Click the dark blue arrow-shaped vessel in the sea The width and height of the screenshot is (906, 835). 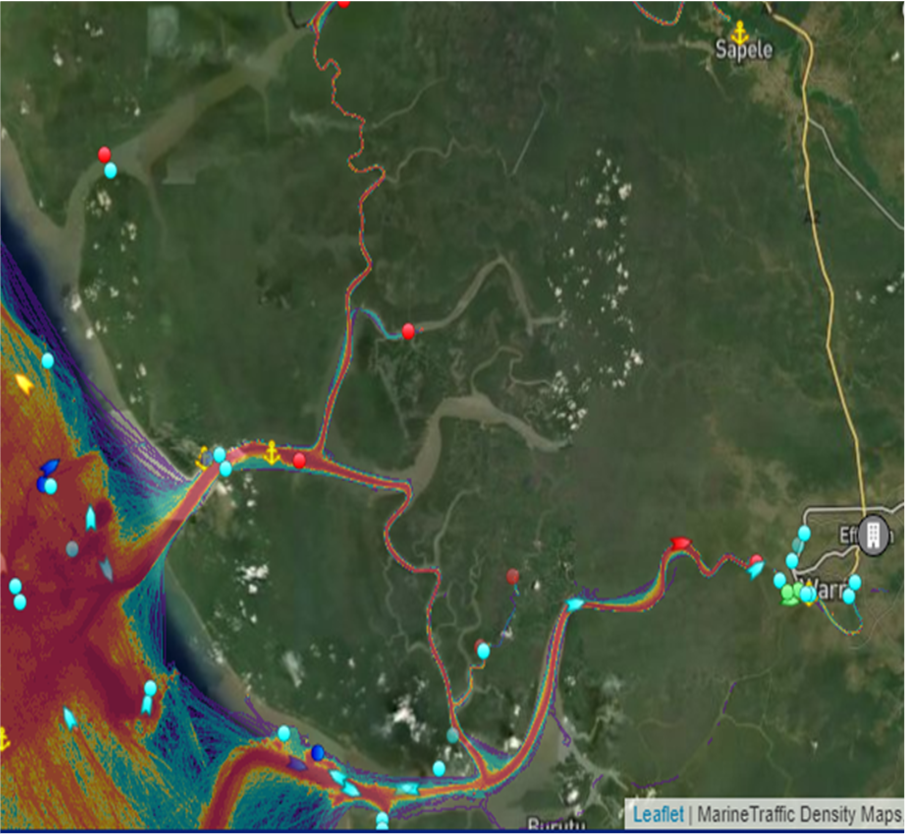coord(49,466)
